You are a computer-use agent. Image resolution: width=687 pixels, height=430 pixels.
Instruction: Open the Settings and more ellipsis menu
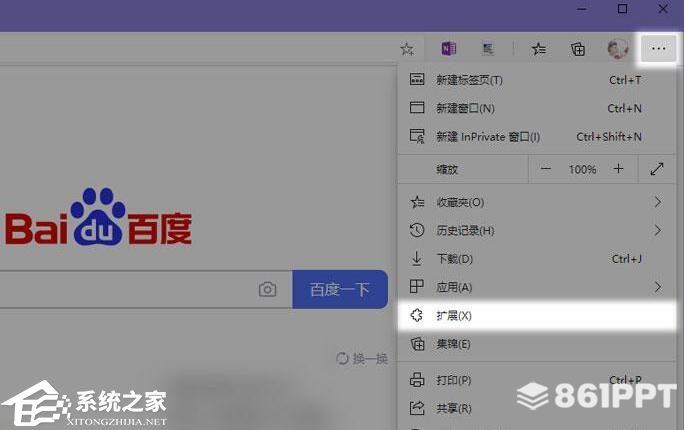658,49
